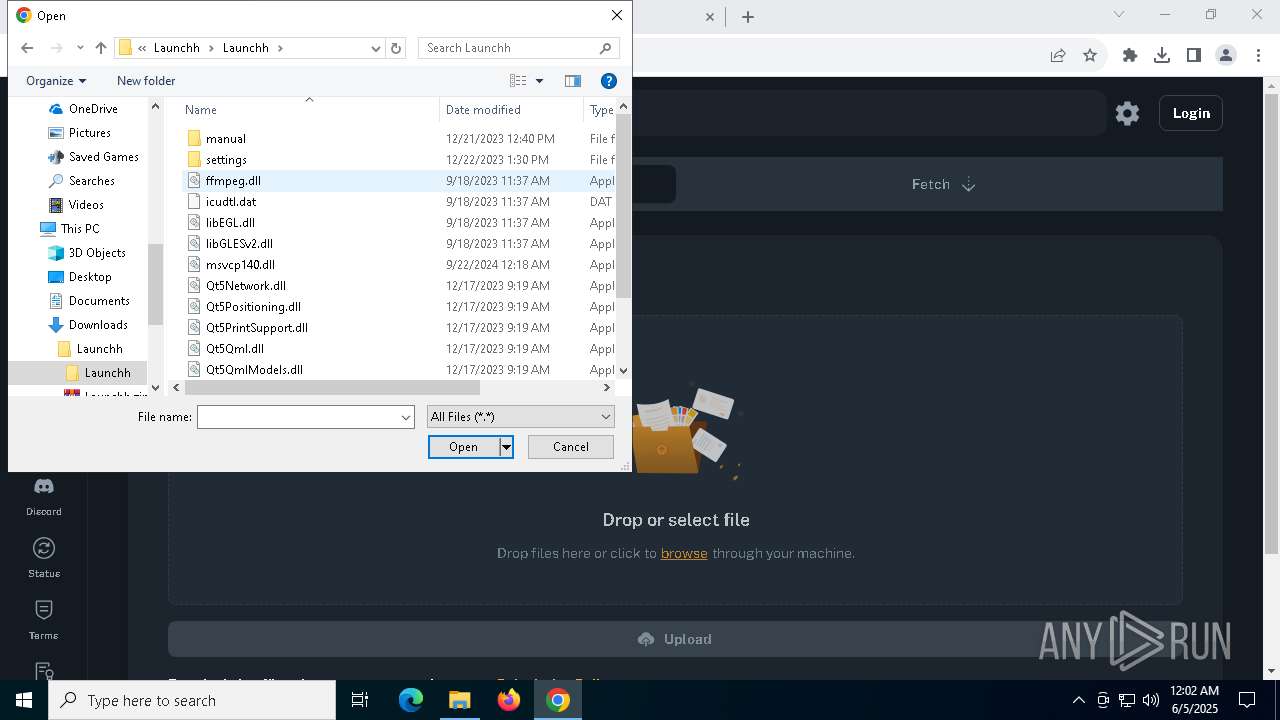This screenshot has width=1280, height=720.
Task: Select Desktop in the navigation tree
Action: click(x=90, y=277)
